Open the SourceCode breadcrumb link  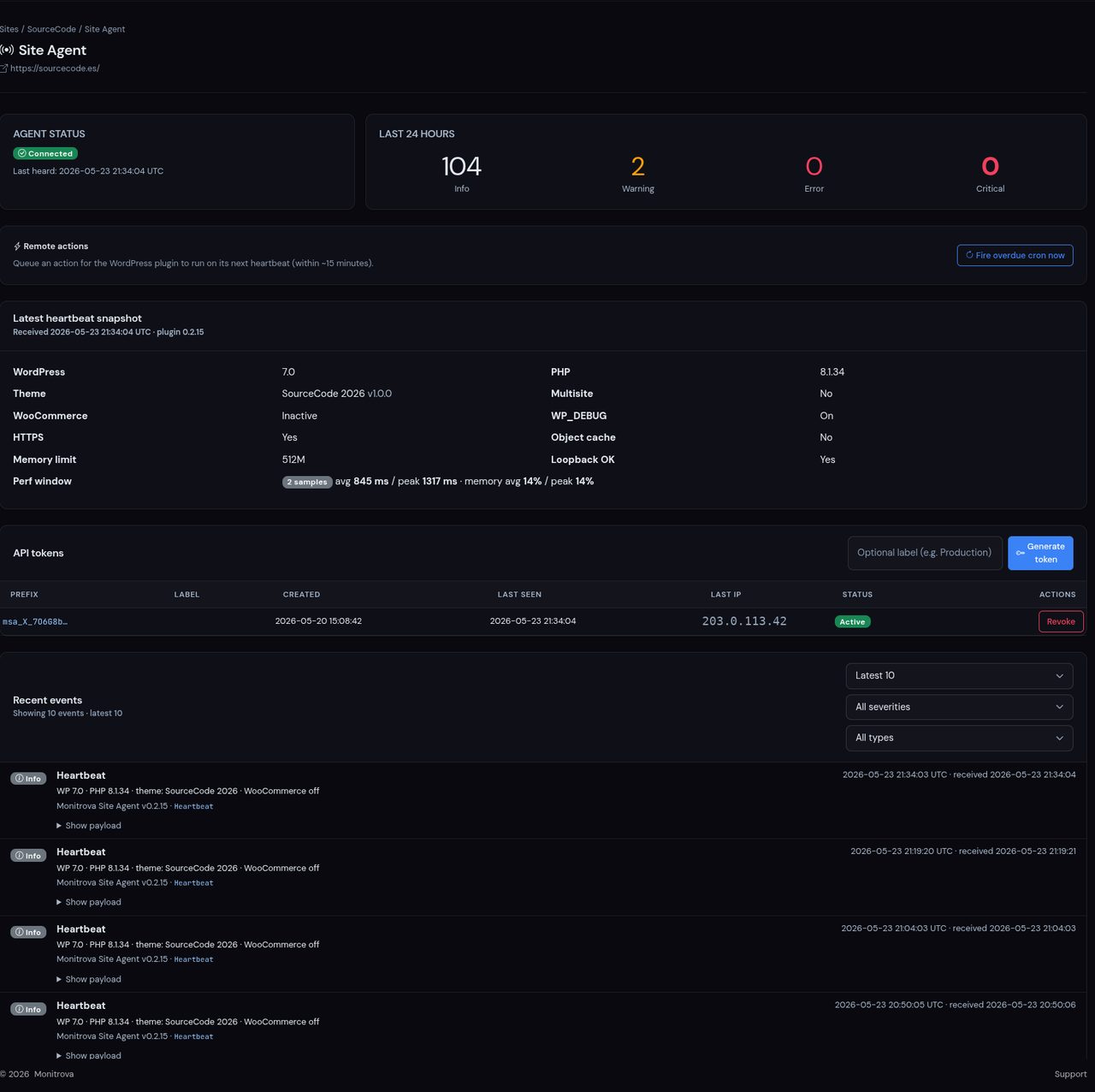(51, 29)
